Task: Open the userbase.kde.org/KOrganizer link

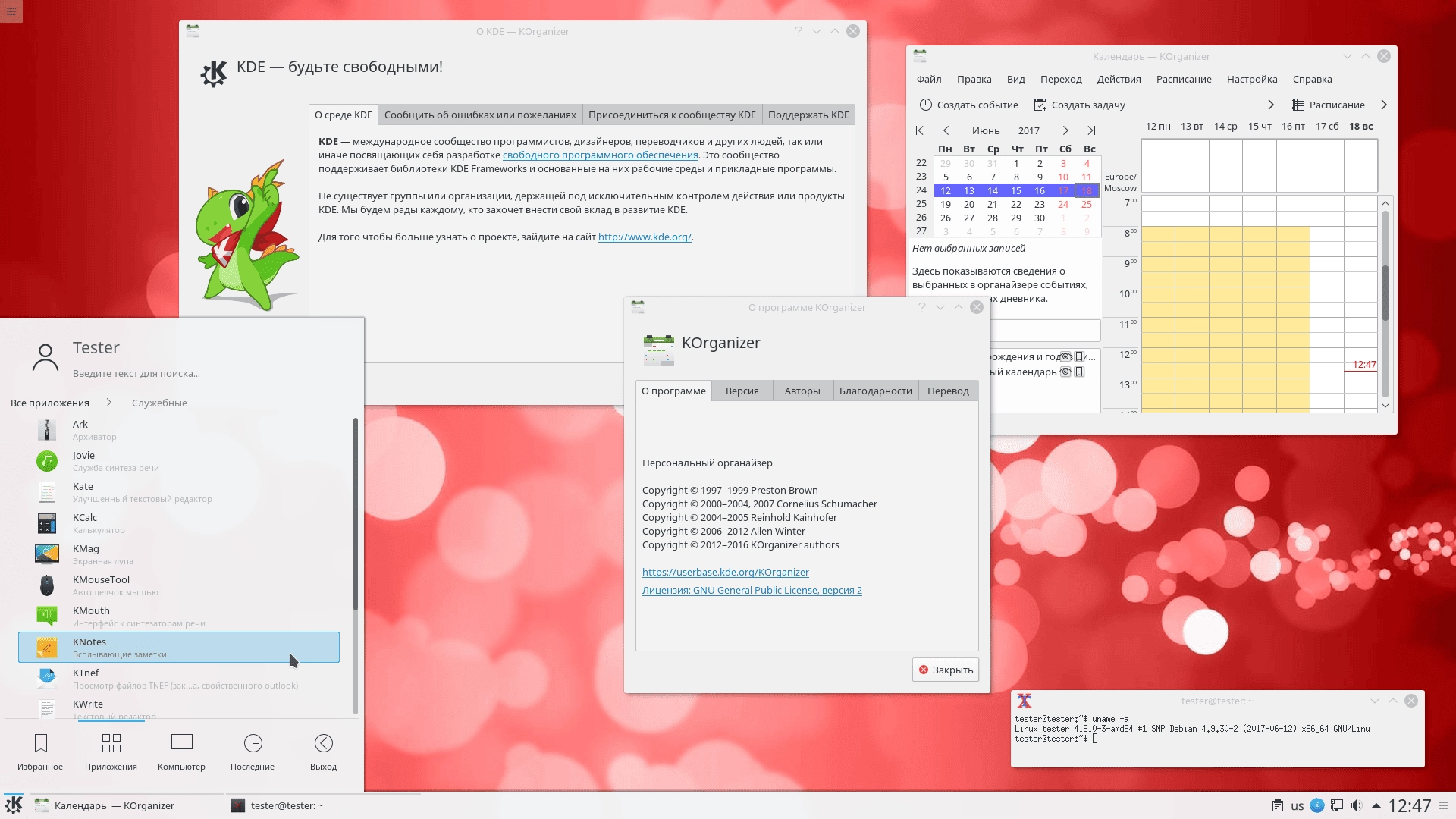Action: [725, 572]
